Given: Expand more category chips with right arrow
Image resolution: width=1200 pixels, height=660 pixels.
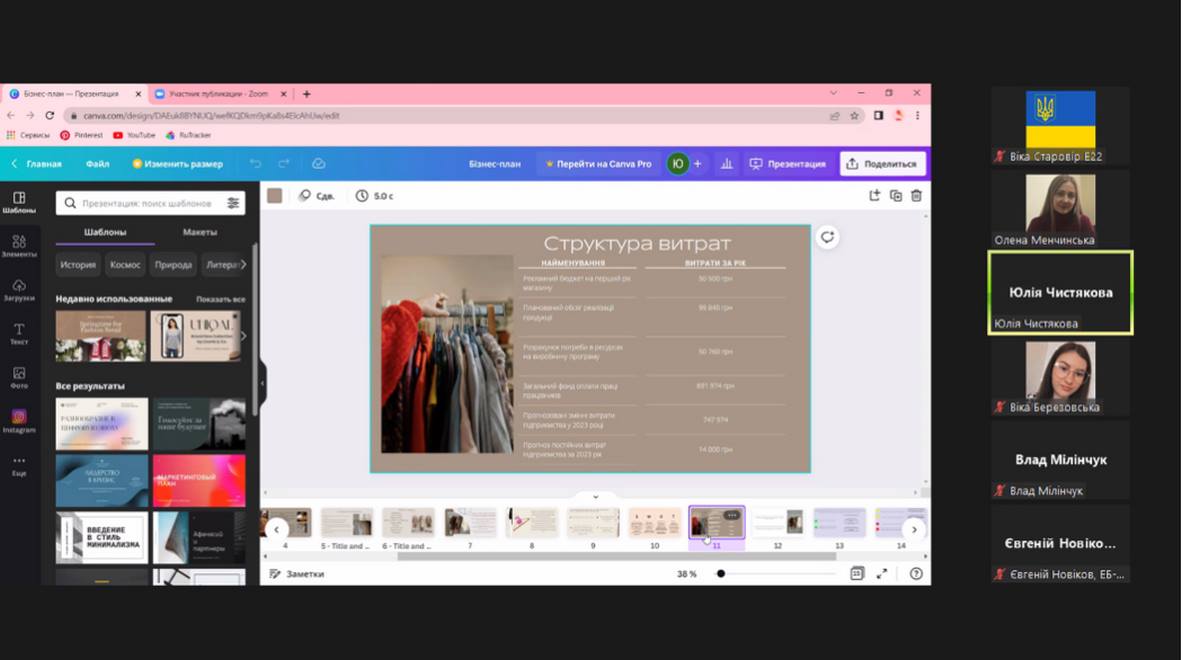Looking at the screenshot, I should [x=243, y=265].
